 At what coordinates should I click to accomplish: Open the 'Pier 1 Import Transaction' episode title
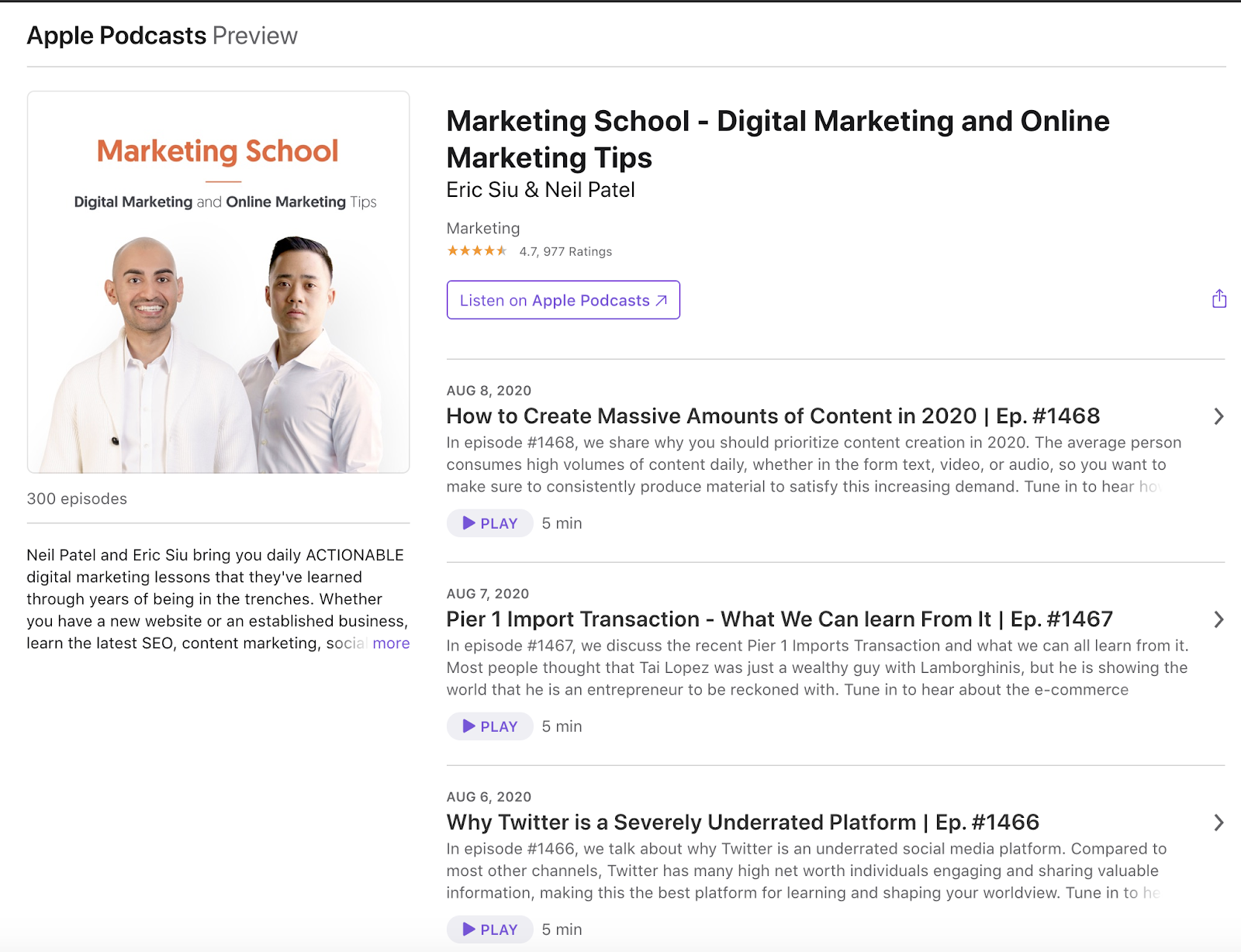(780, 619)
